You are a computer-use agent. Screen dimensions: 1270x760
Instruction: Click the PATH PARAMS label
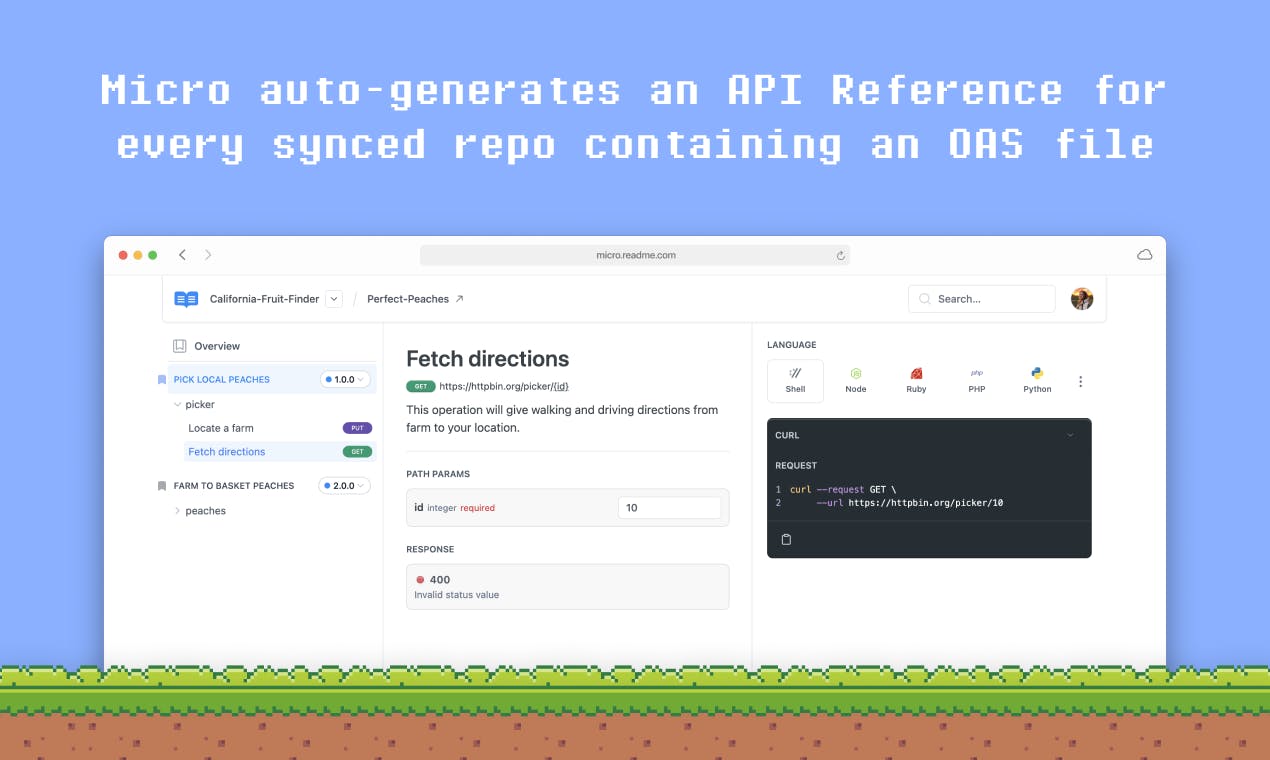(438, 474)
